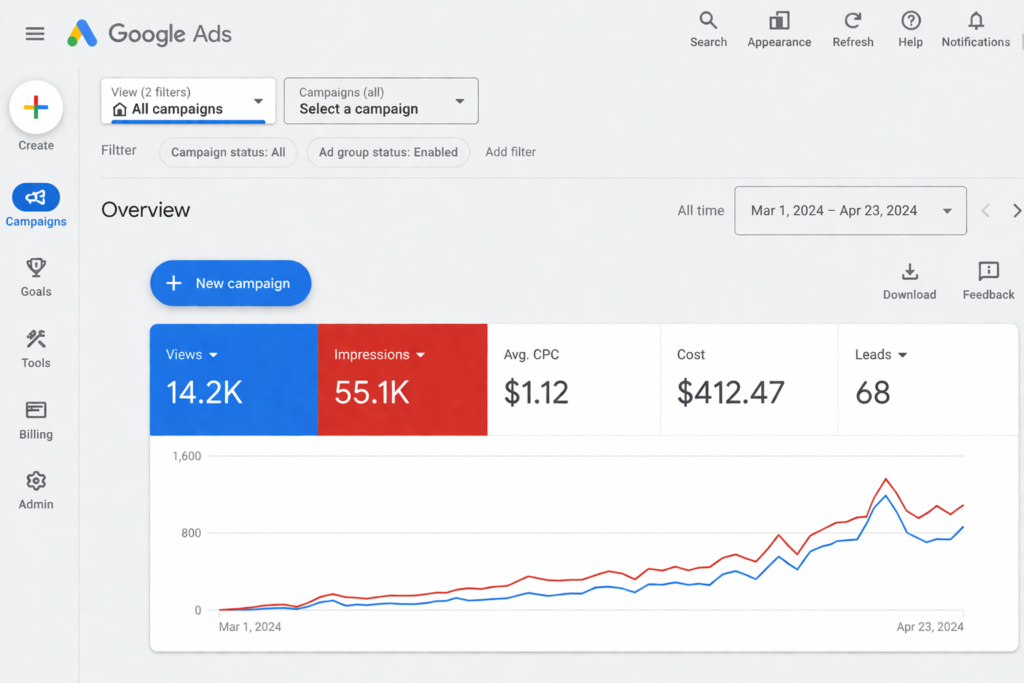The width and height of the screenshot is (1024, 683).
Task: Open the Feedback icon
Action: click(988, 272)
